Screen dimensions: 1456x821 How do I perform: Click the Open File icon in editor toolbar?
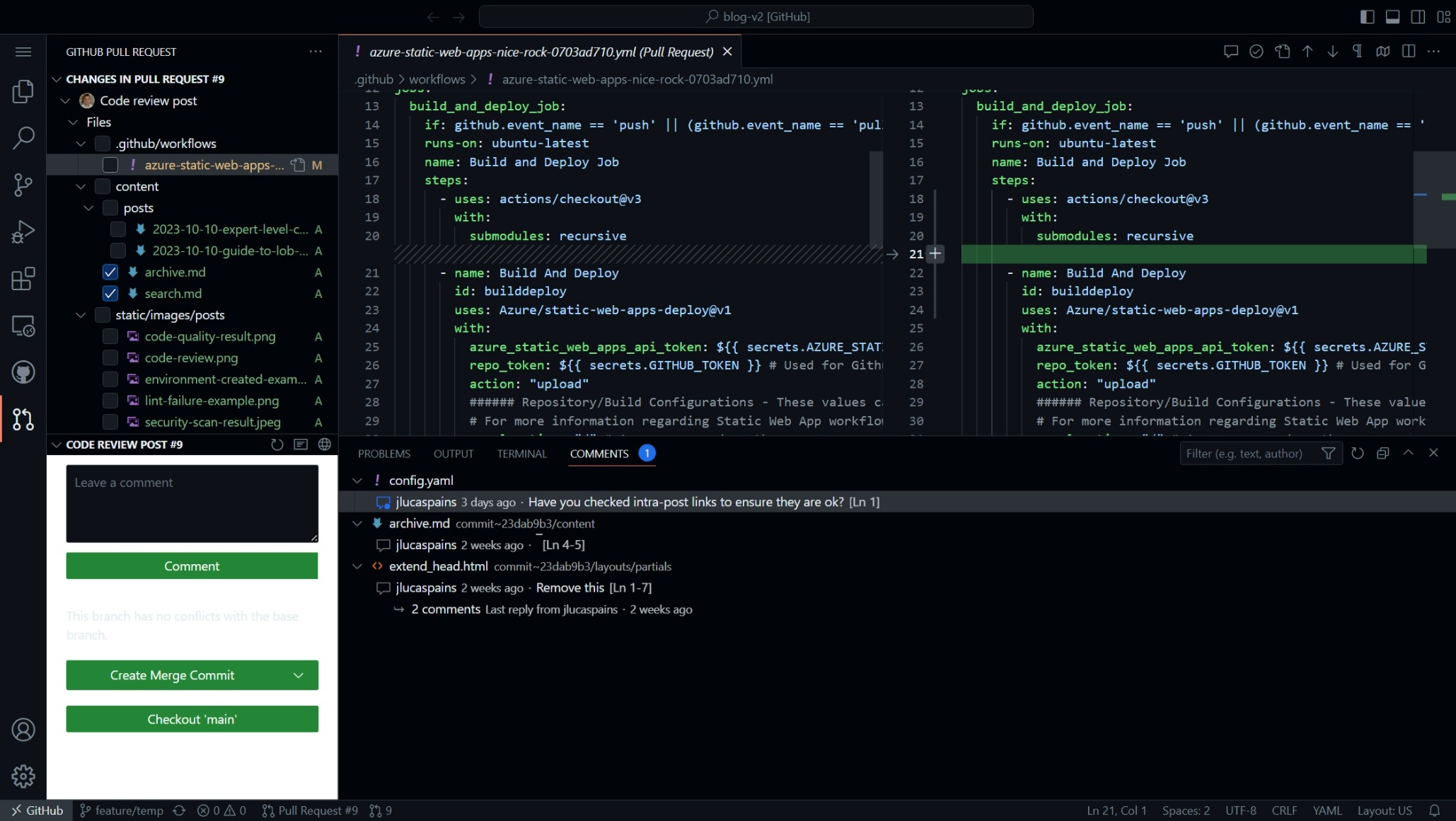tap(1282, 52)
